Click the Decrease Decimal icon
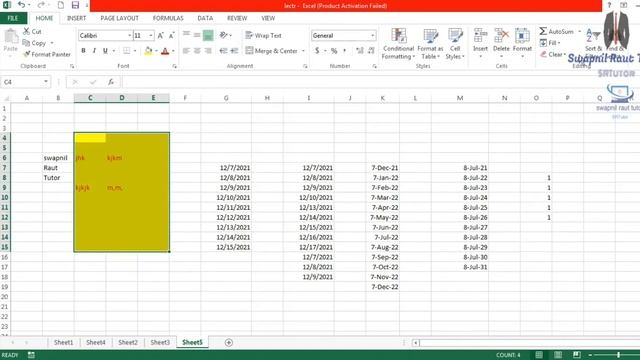The image size is (640, 360). tap(371, 51)
